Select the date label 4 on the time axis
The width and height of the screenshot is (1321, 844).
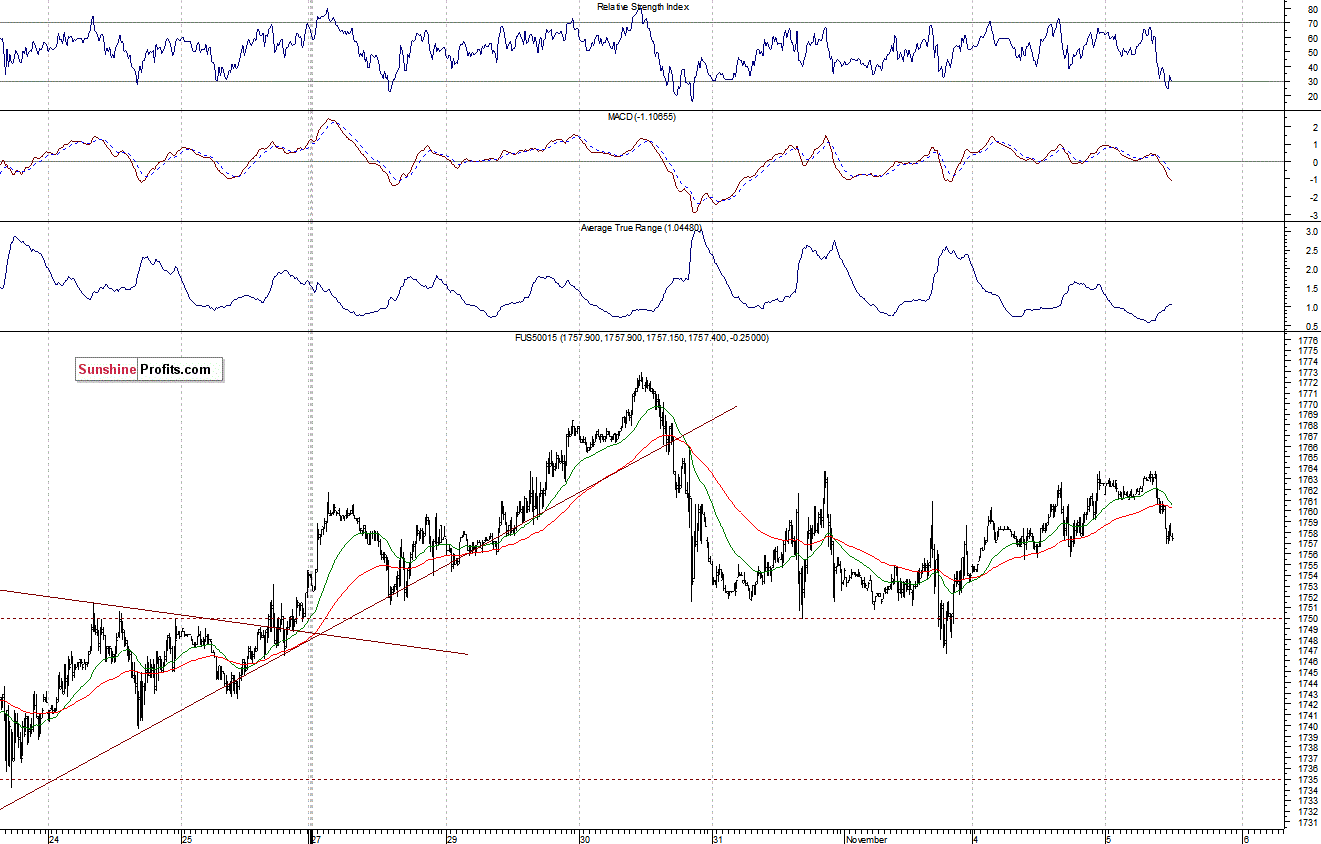(977, 840)
